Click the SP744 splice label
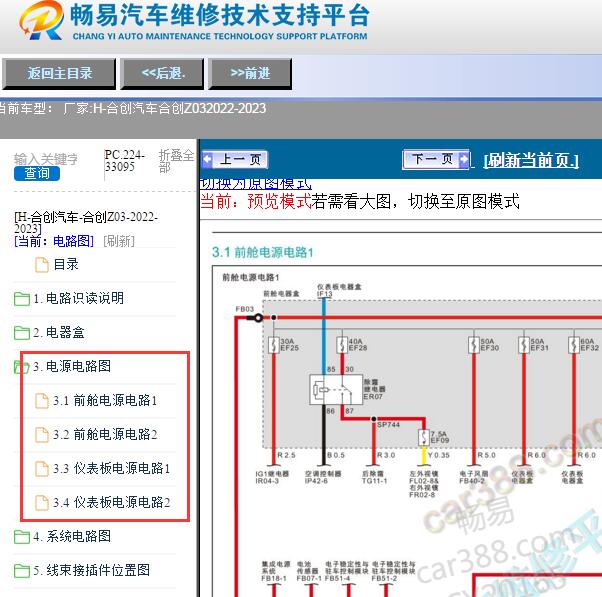The image size is (602, 597). 388,425
